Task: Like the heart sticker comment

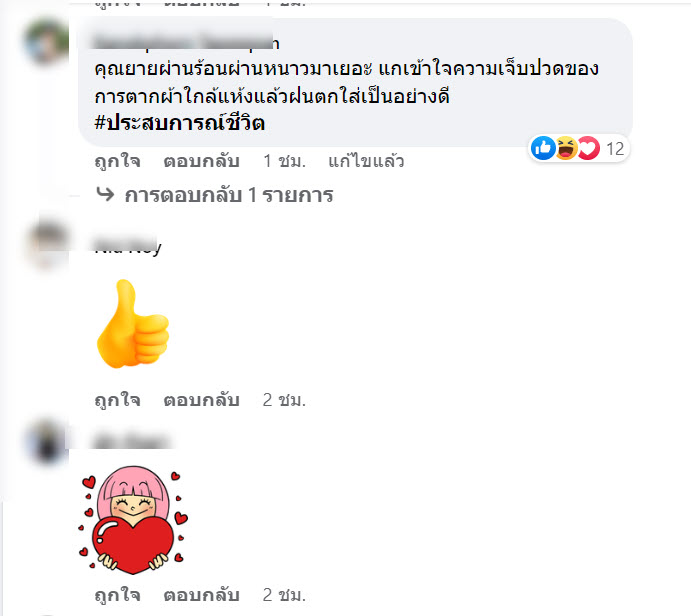Action: (118, 595)
